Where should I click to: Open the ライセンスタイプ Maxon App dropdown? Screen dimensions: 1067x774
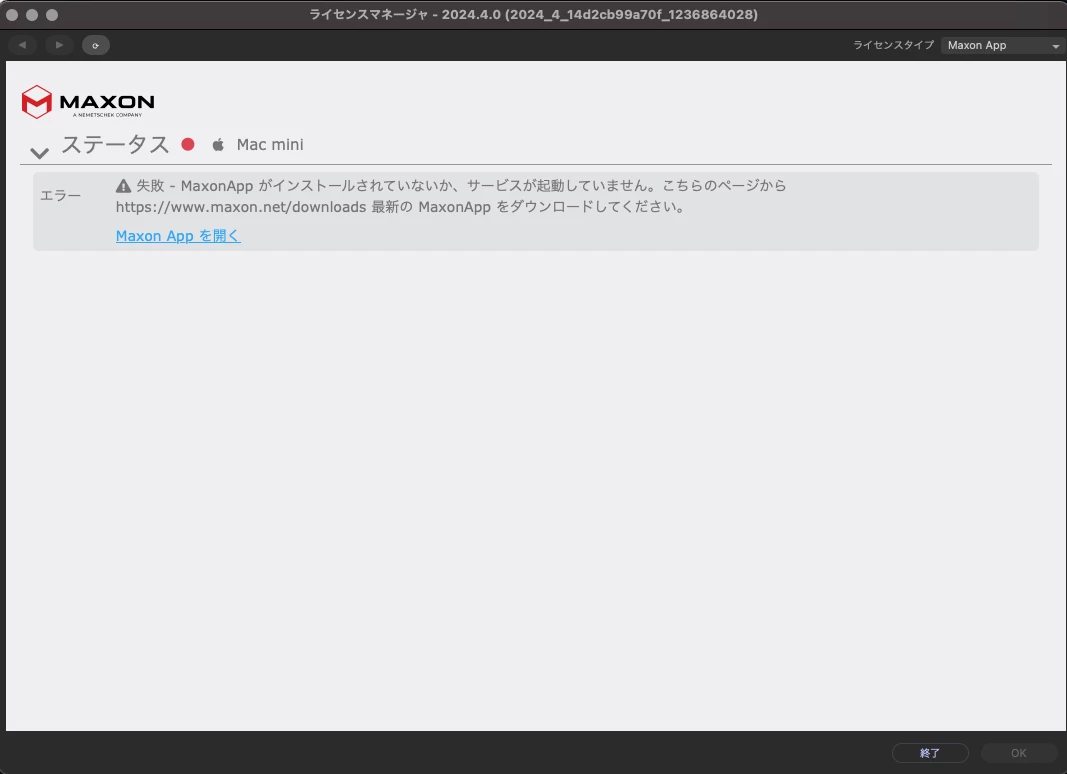tap(1003, 45)
